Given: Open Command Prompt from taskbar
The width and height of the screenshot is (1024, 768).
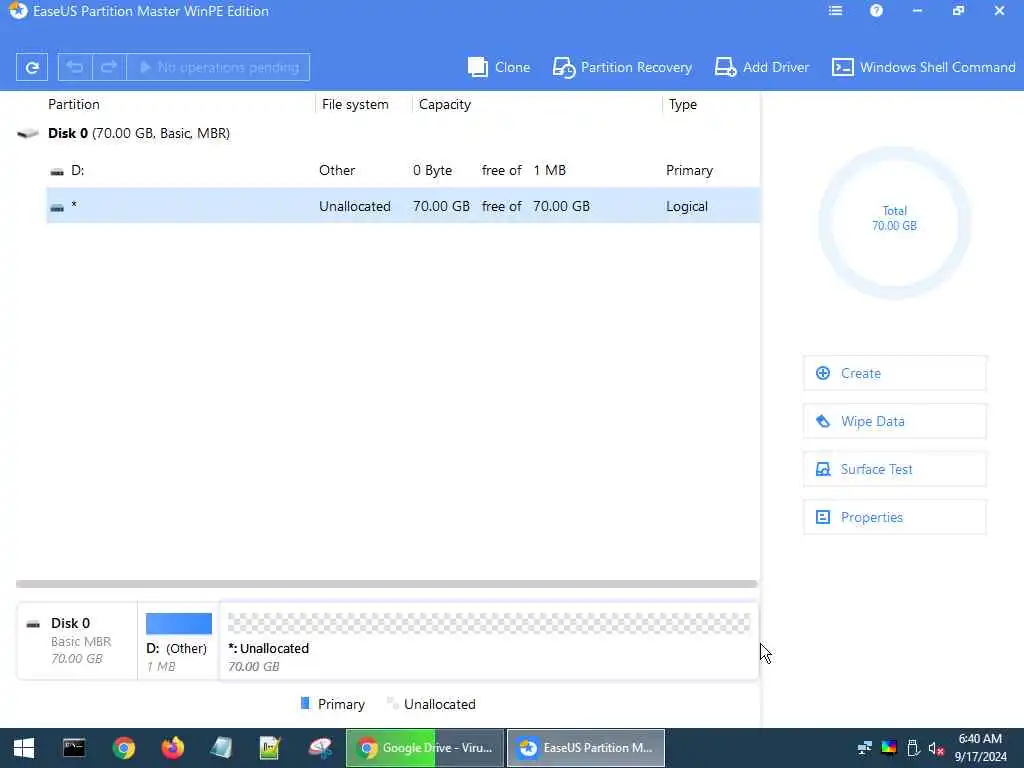Looking at the screenshot, I should [74, 748].
